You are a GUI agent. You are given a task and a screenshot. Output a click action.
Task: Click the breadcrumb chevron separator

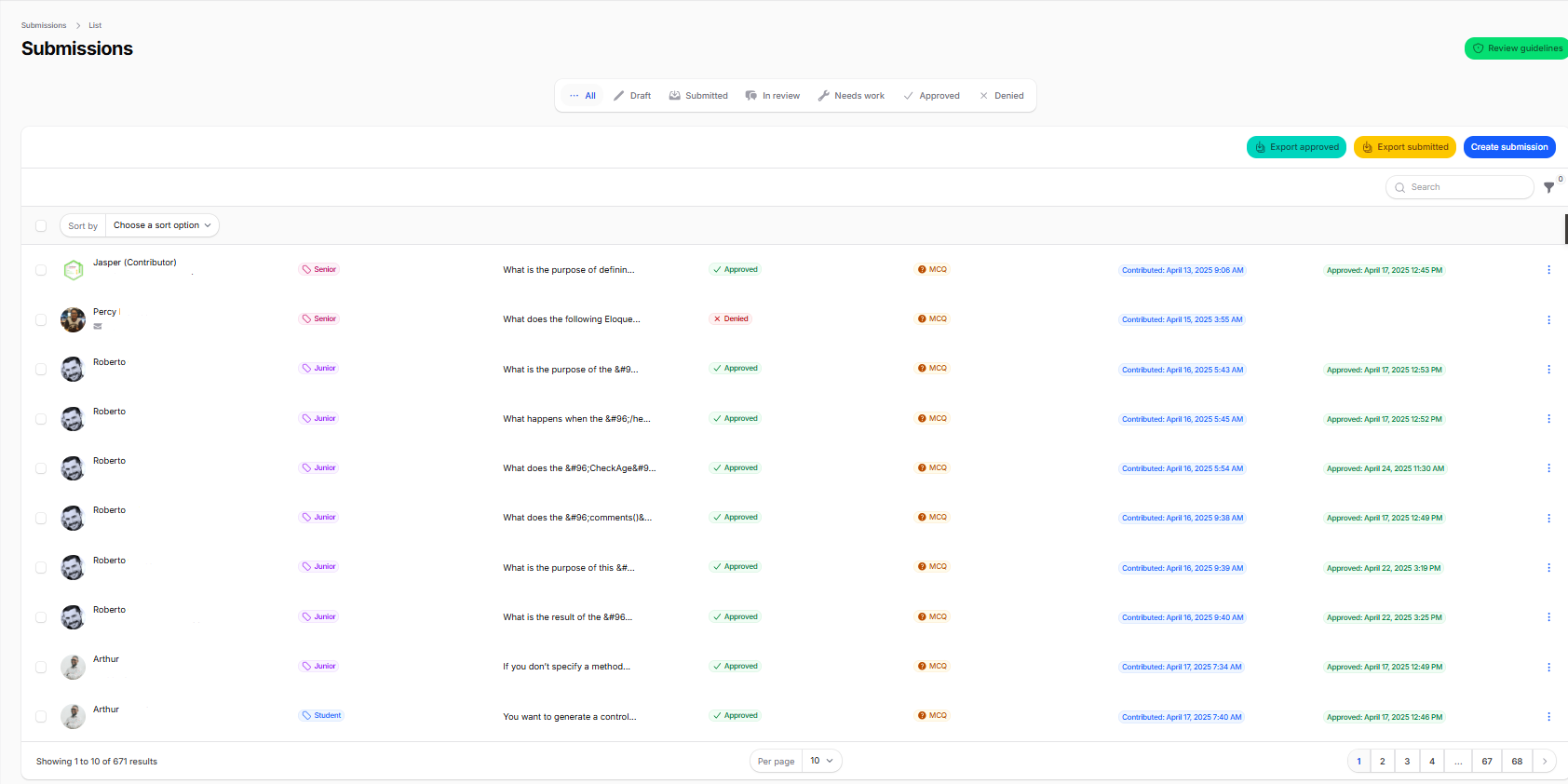[78, 25]
